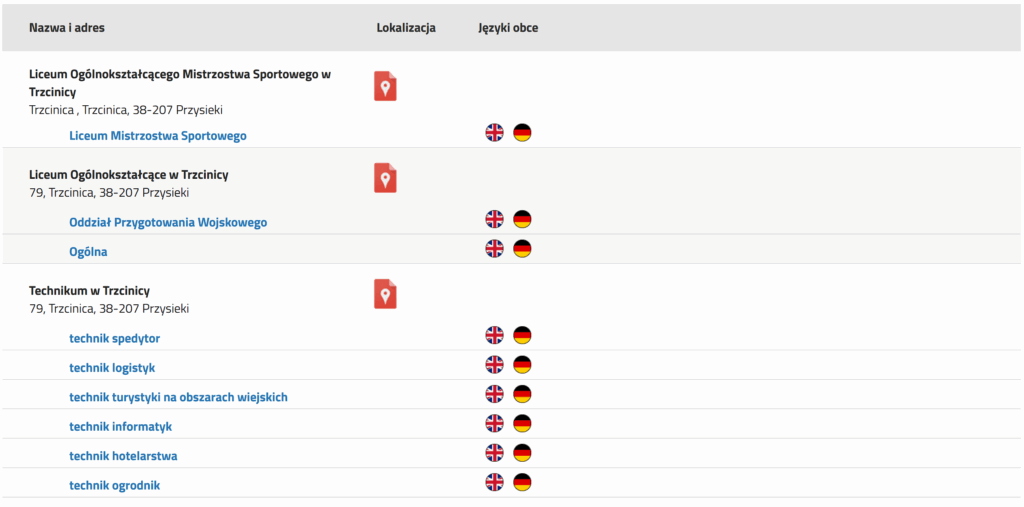Click German flag in technik informatyk row
Screen dimensions: 1024x507
(522, 423)
